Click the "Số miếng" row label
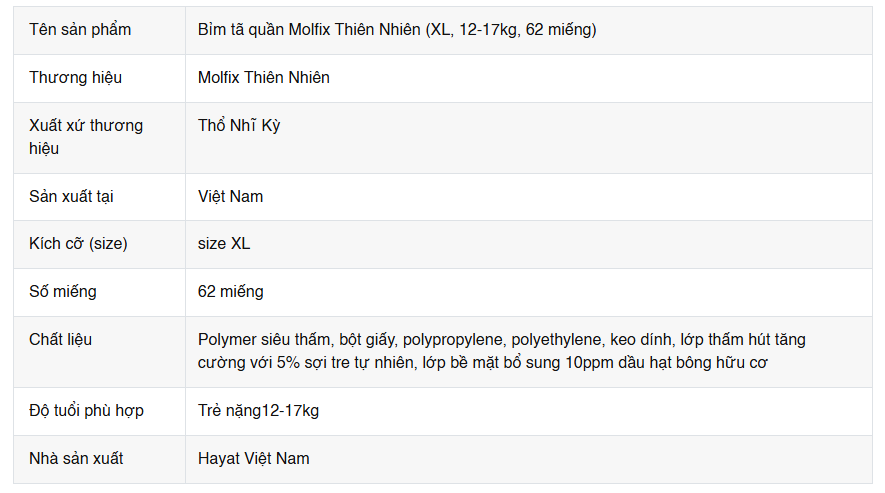 63,292
